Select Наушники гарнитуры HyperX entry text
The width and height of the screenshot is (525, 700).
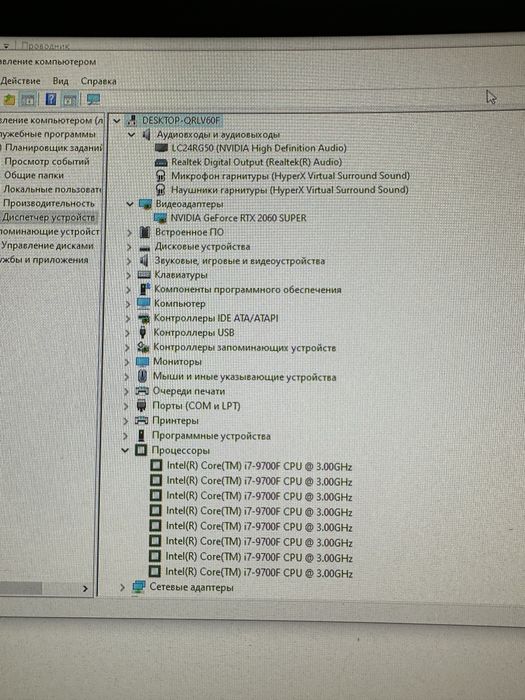pos(290,190)
